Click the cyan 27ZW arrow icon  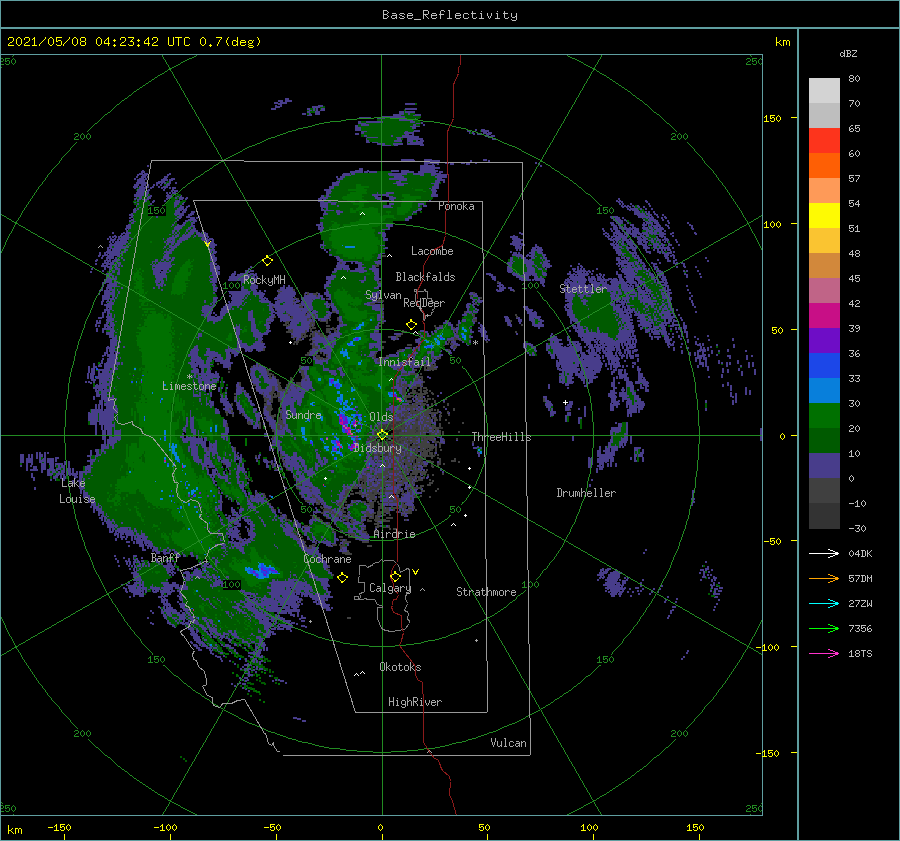[824, 604]
